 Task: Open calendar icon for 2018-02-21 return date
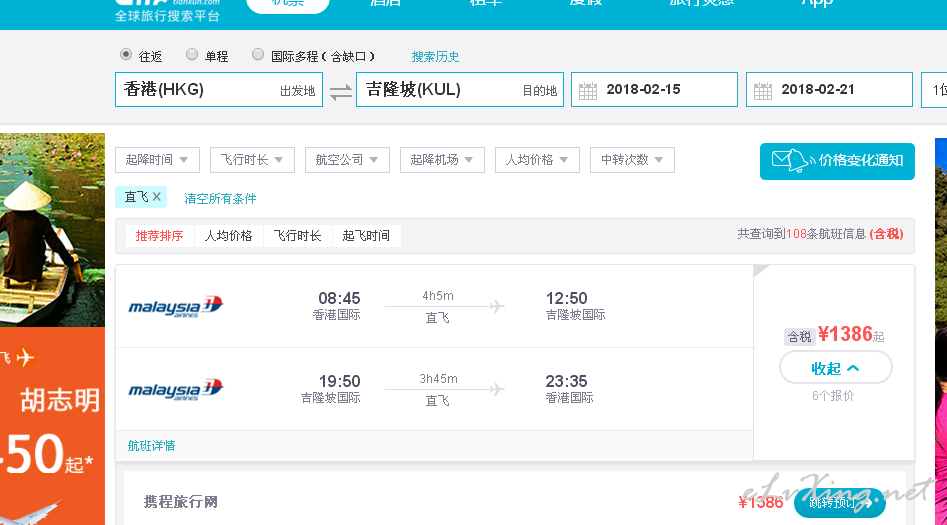tap(763, 91)
